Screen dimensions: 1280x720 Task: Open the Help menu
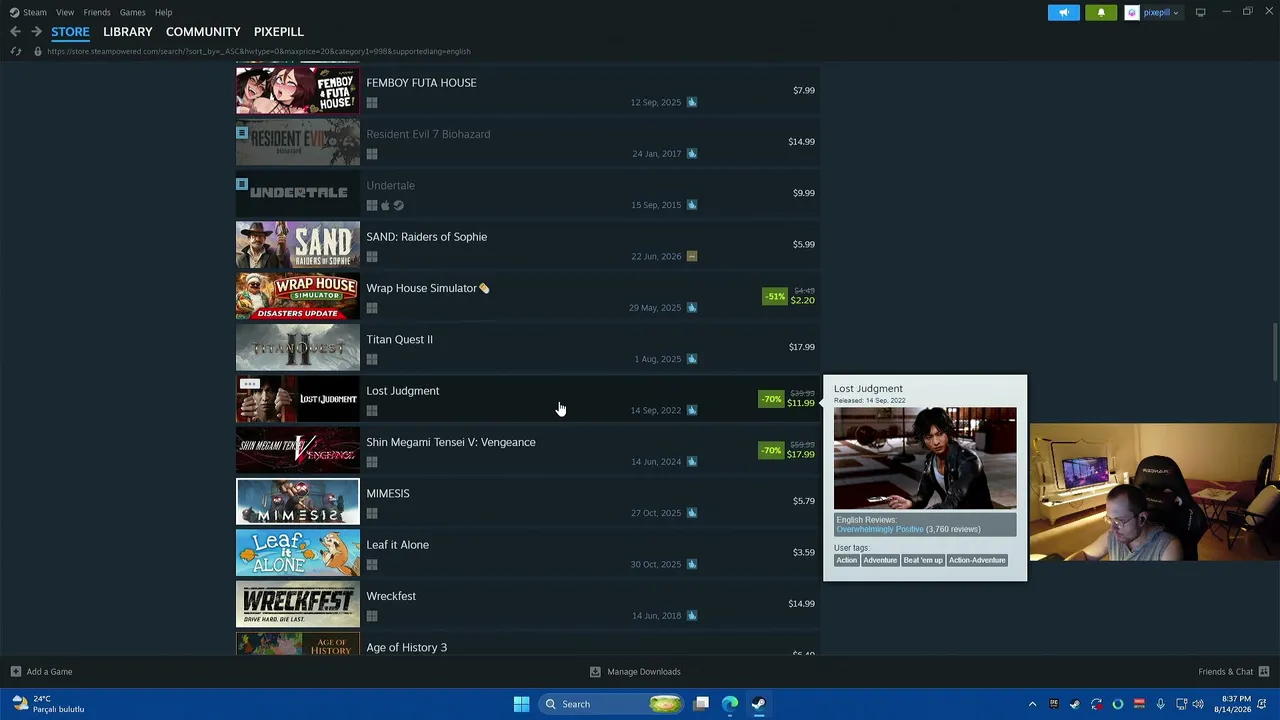click(163, 12)
